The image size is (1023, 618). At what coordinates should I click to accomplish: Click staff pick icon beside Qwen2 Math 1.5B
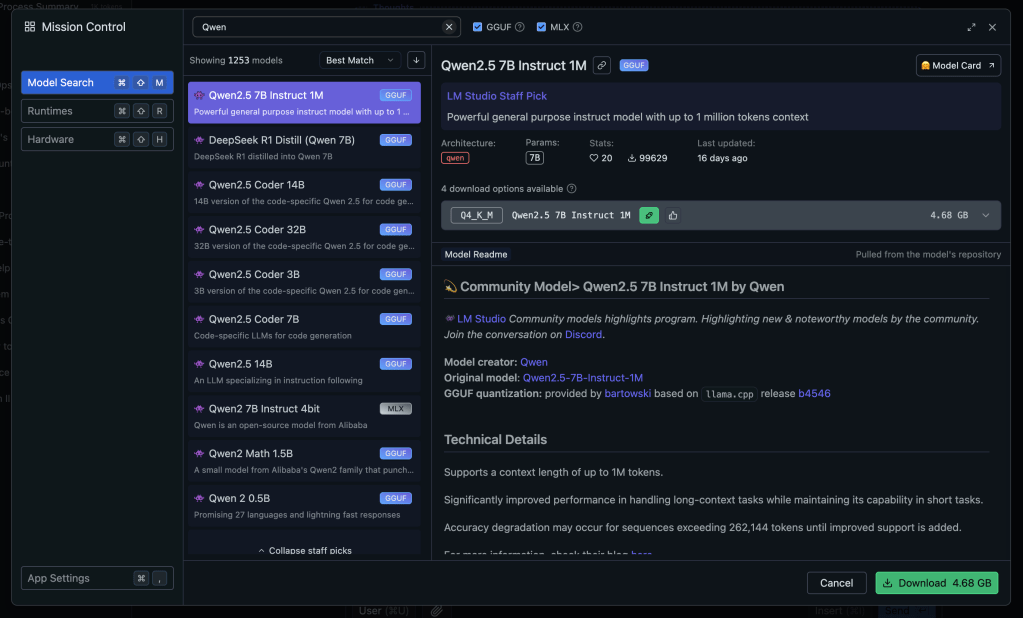click(199, 454)
